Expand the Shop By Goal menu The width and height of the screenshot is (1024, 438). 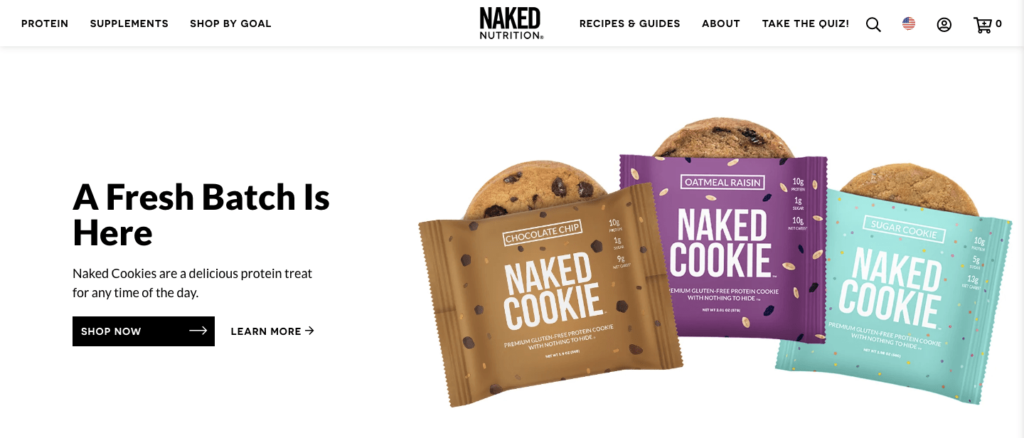231,23
